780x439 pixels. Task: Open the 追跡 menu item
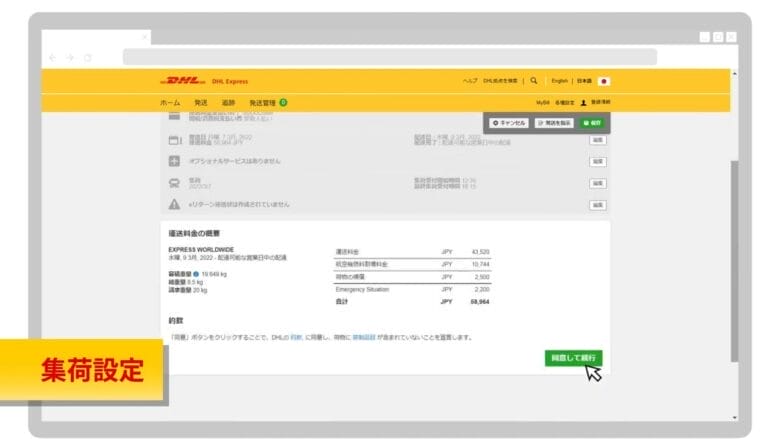[228, 102]
